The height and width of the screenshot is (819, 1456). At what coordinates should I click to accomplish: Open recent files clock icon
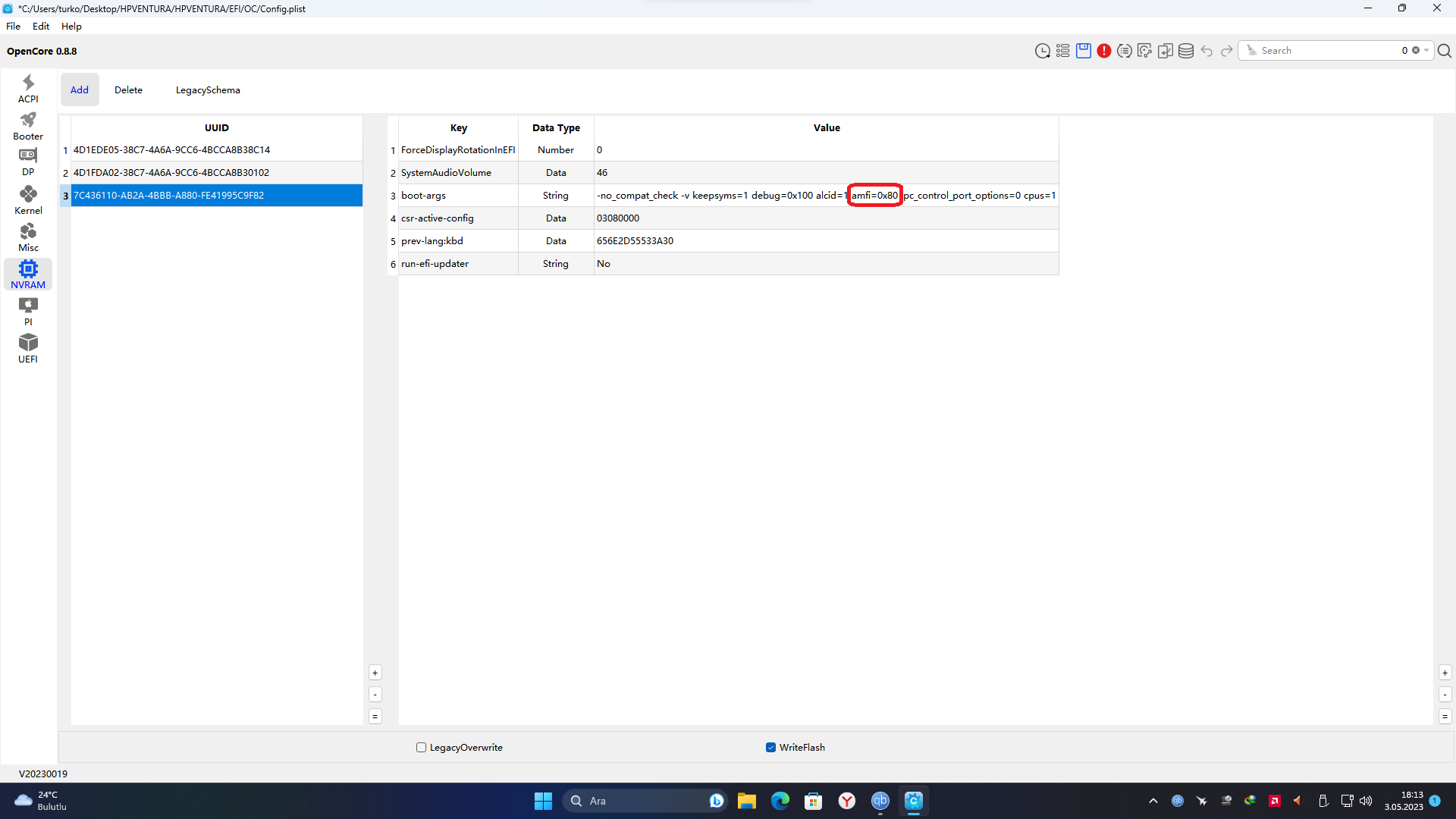coord(1042,51)
